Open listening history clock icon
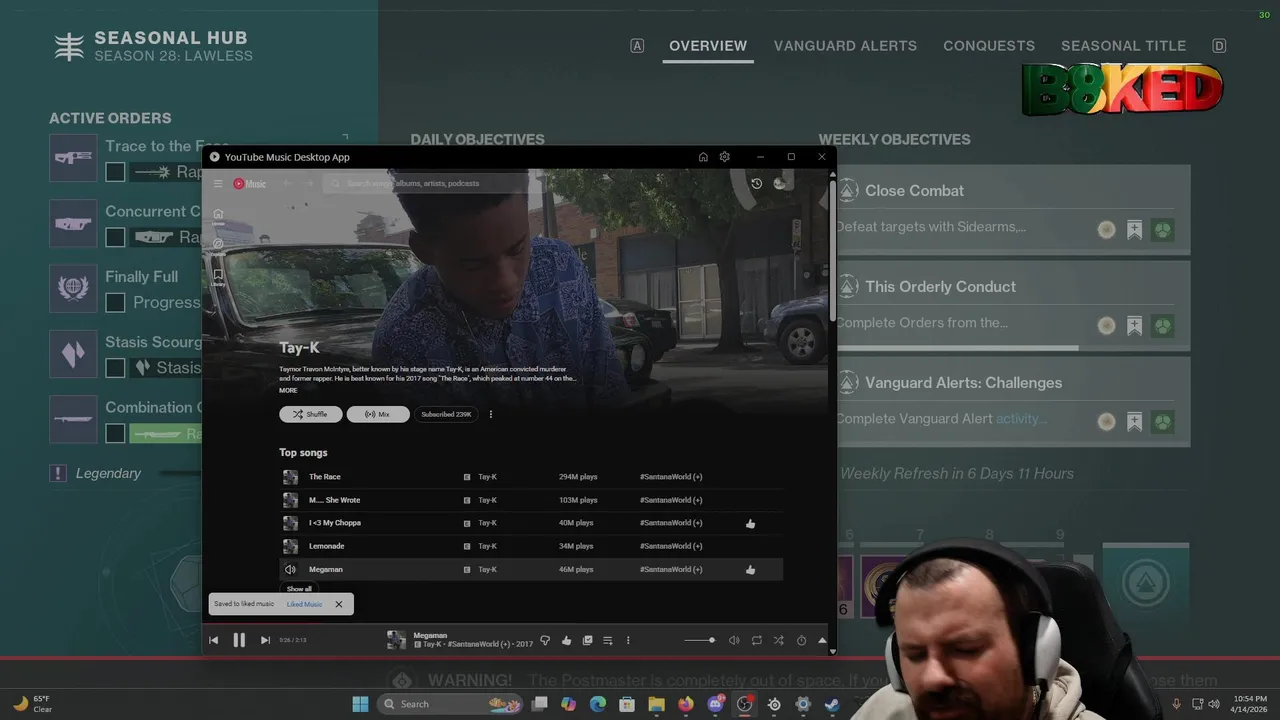1280x720 pixels. tap(756, 183)
